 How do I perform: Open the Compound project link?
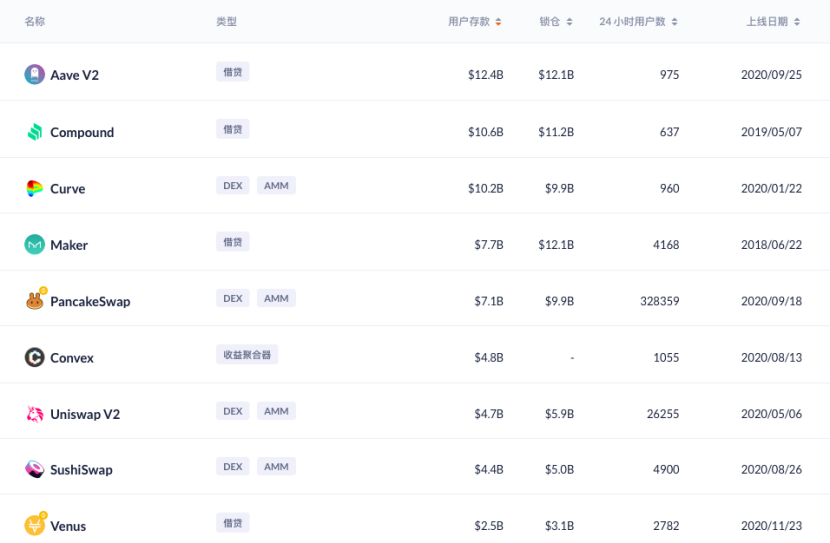tap(82, 132)
